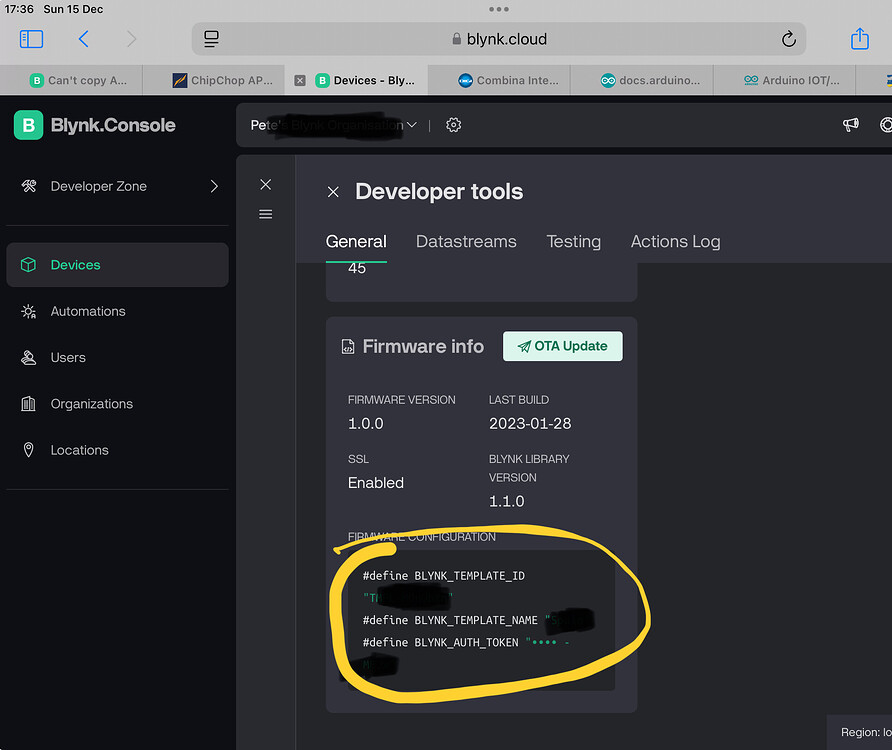Switch to the docs.arduino browser tab

tap(639, 80)
